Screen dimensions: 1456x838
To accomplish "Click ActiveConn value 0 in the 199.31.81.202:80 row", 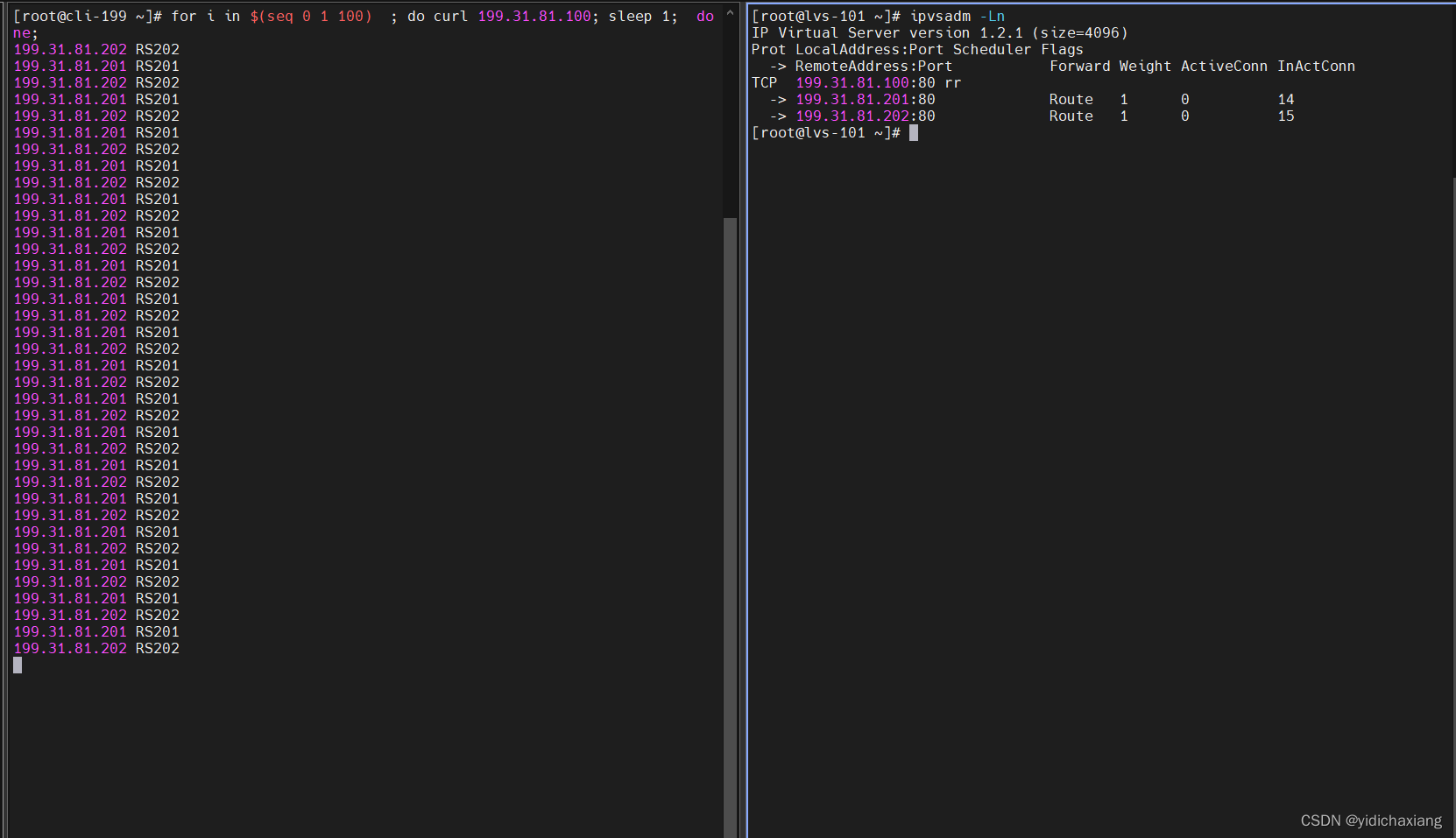I will click(x=1185, y=116).
